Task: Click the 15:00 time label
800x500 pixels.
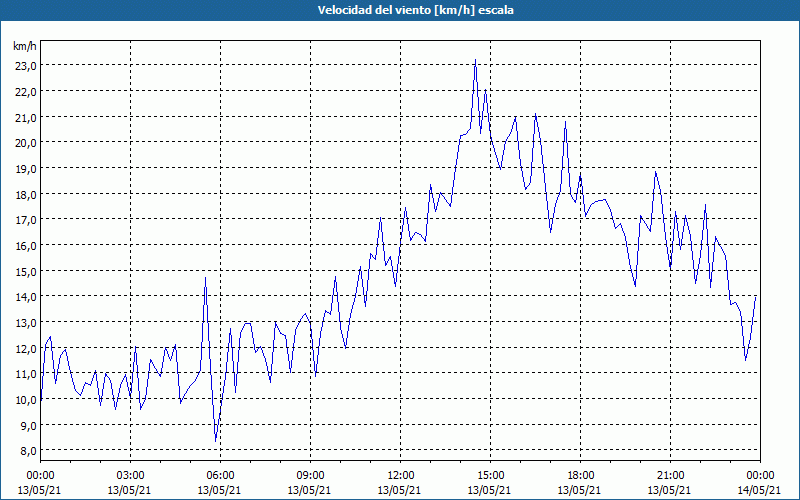Action: click(490, 476)
